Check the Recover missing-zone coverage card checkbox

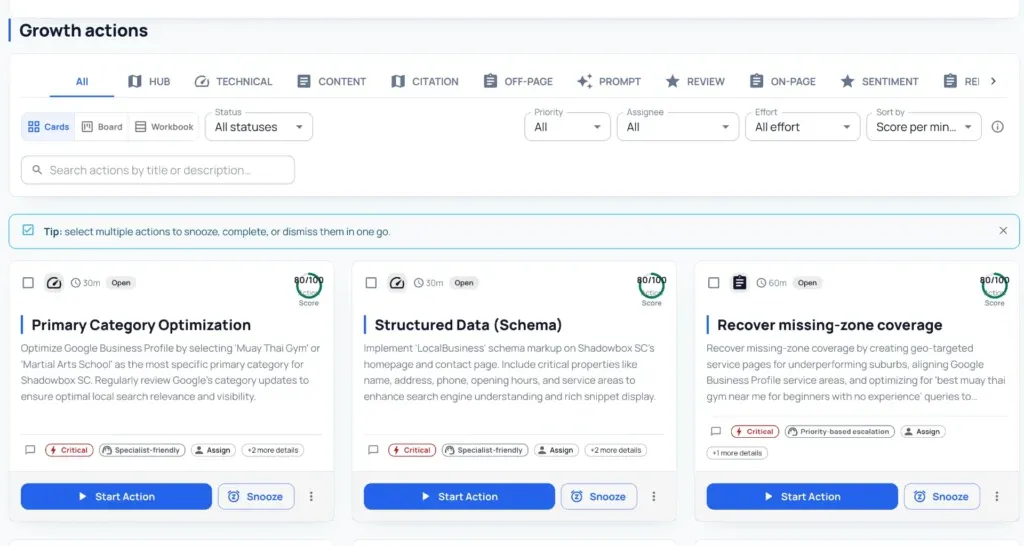[714, 283]
